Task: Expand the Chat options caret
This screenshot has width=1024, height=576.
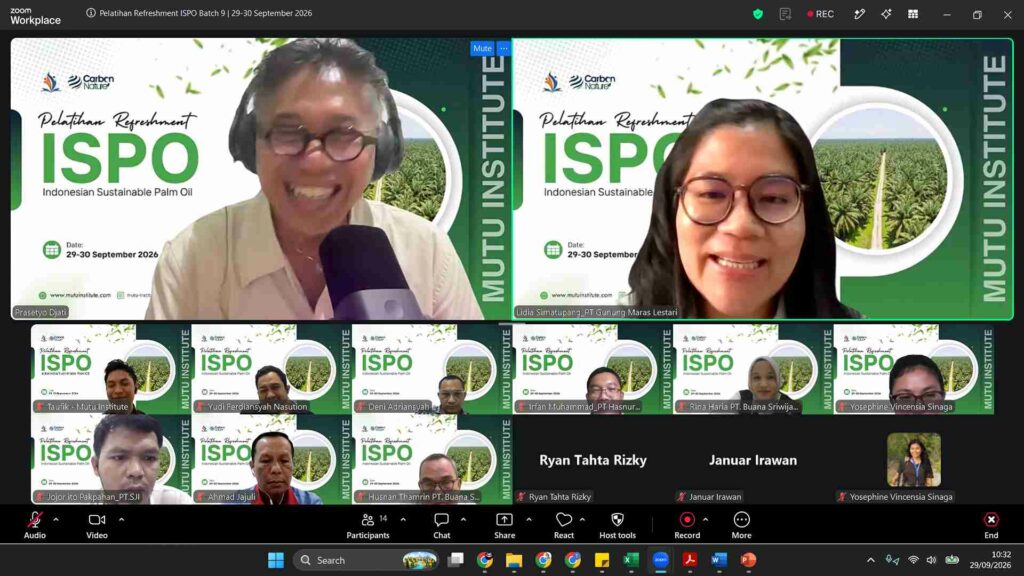Action: pos(463,520)
